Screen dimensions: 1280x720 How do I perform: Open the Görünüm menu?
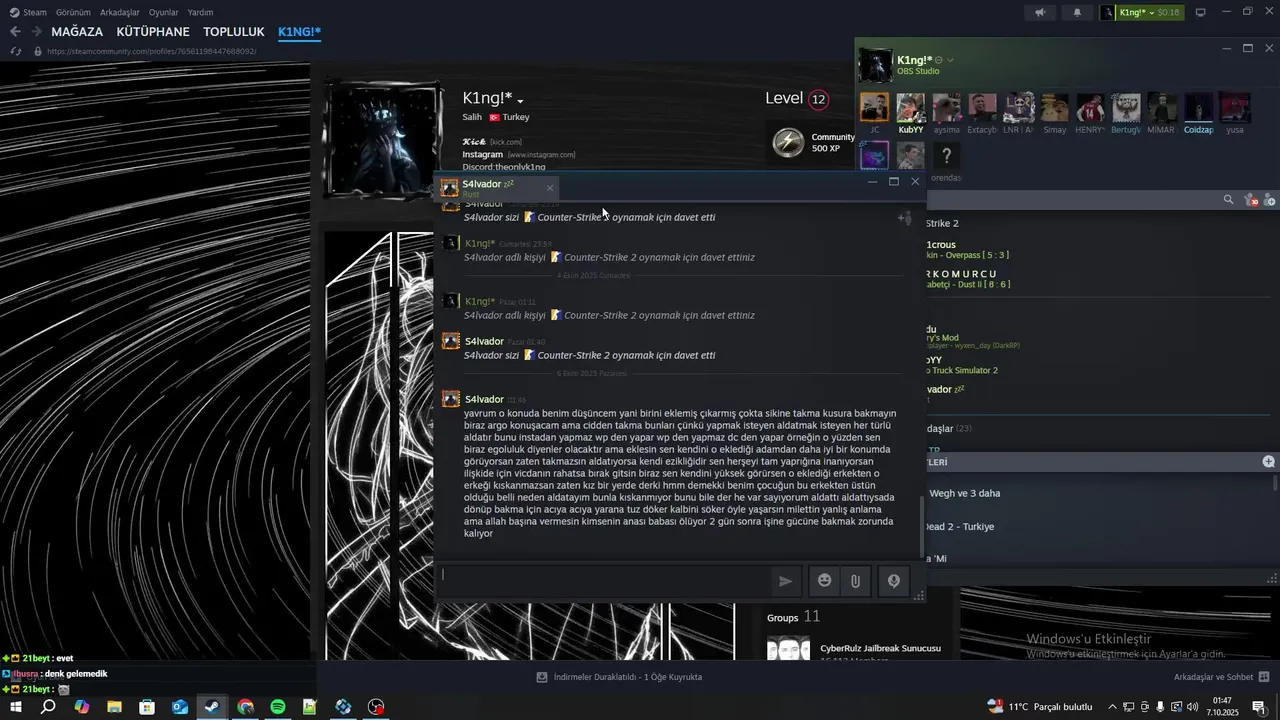(x=73, y=12)
